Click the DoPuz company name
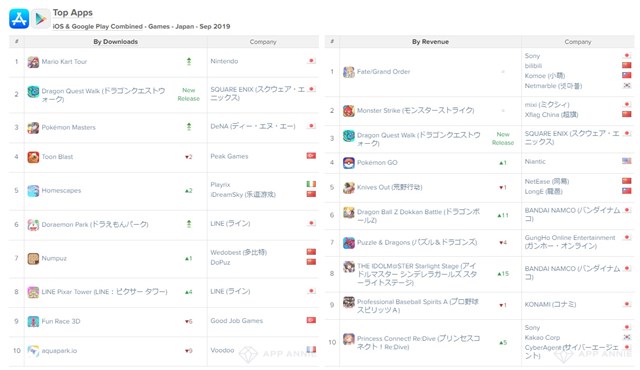 (x=220, y=262)
